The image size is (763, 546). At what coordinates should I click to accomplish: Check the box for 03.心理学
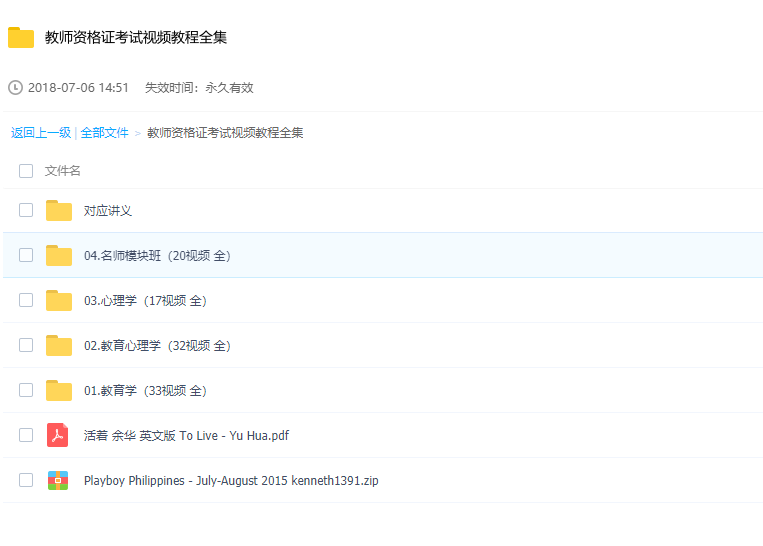[x=26, y=300]
